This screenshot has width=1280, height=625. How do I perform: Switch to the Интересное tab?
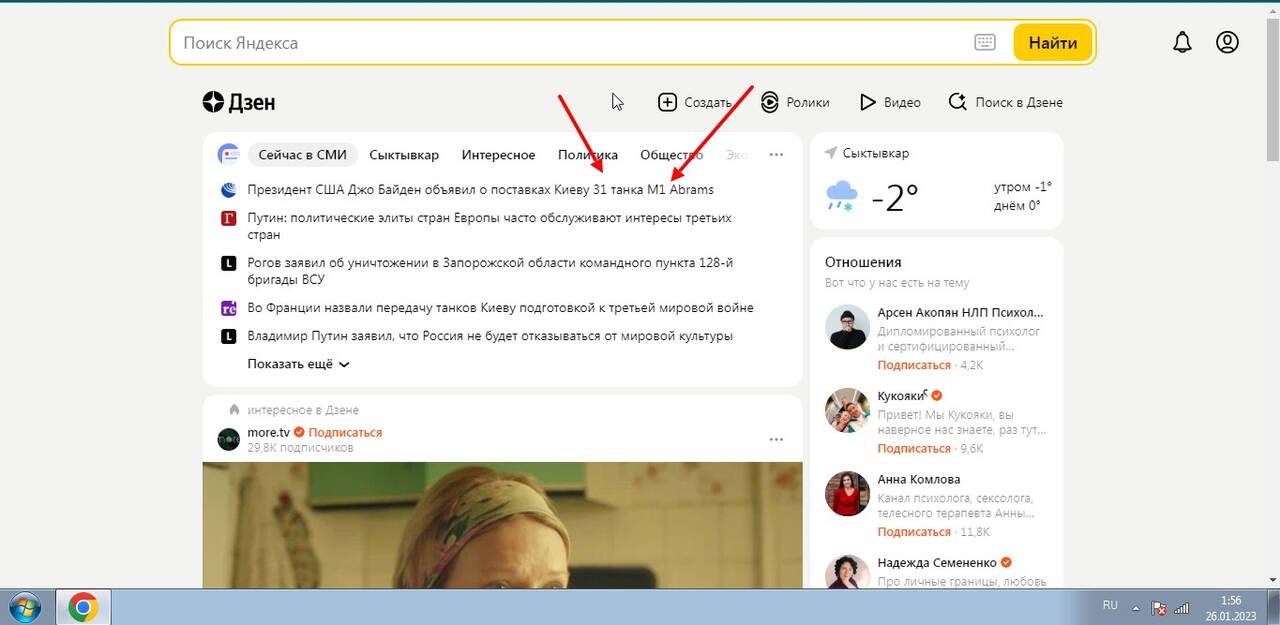pos(498,155)
